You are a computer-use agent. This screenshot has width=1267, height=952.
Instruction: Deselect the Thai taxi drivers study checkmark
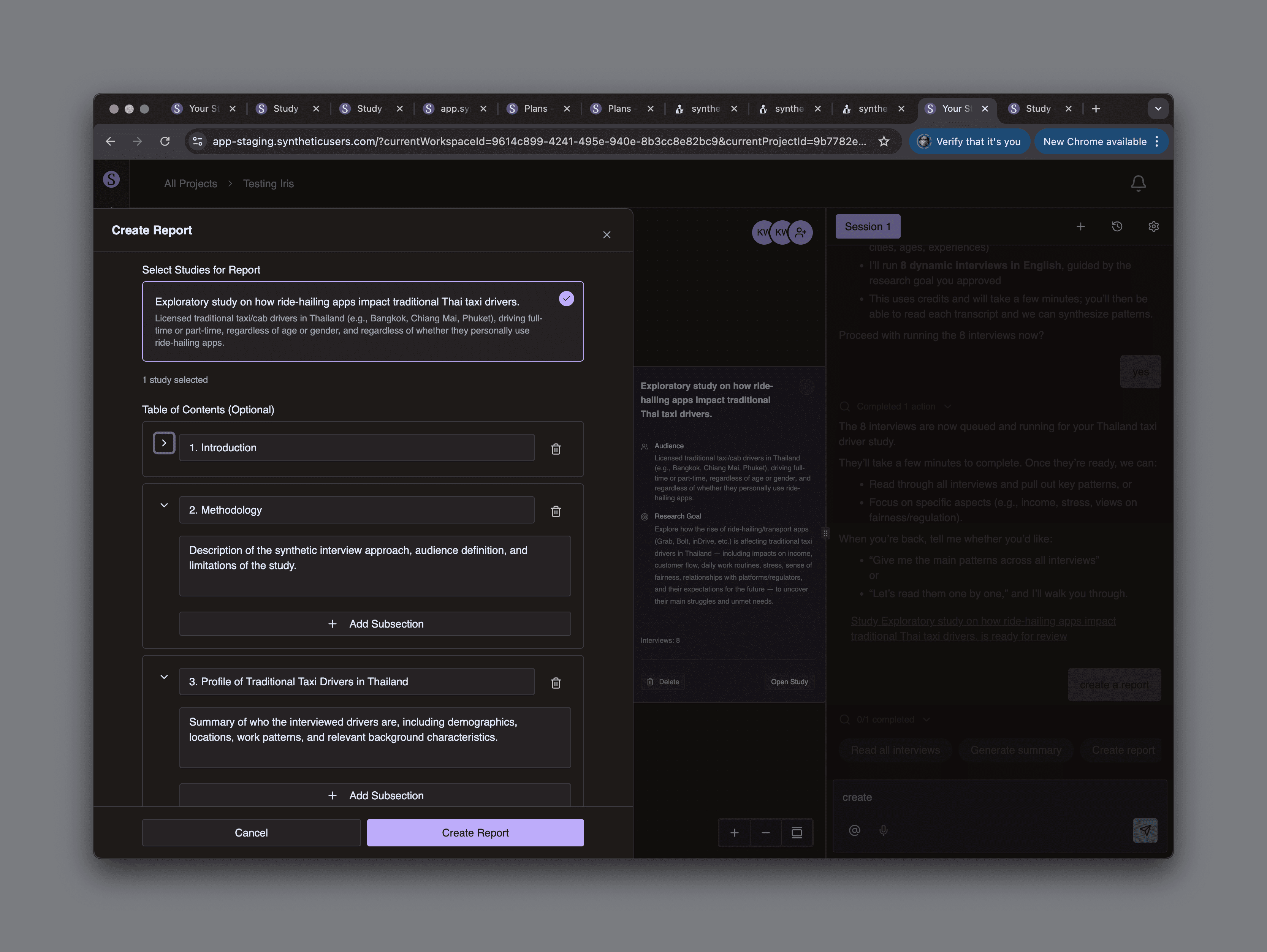pos(566,299)
